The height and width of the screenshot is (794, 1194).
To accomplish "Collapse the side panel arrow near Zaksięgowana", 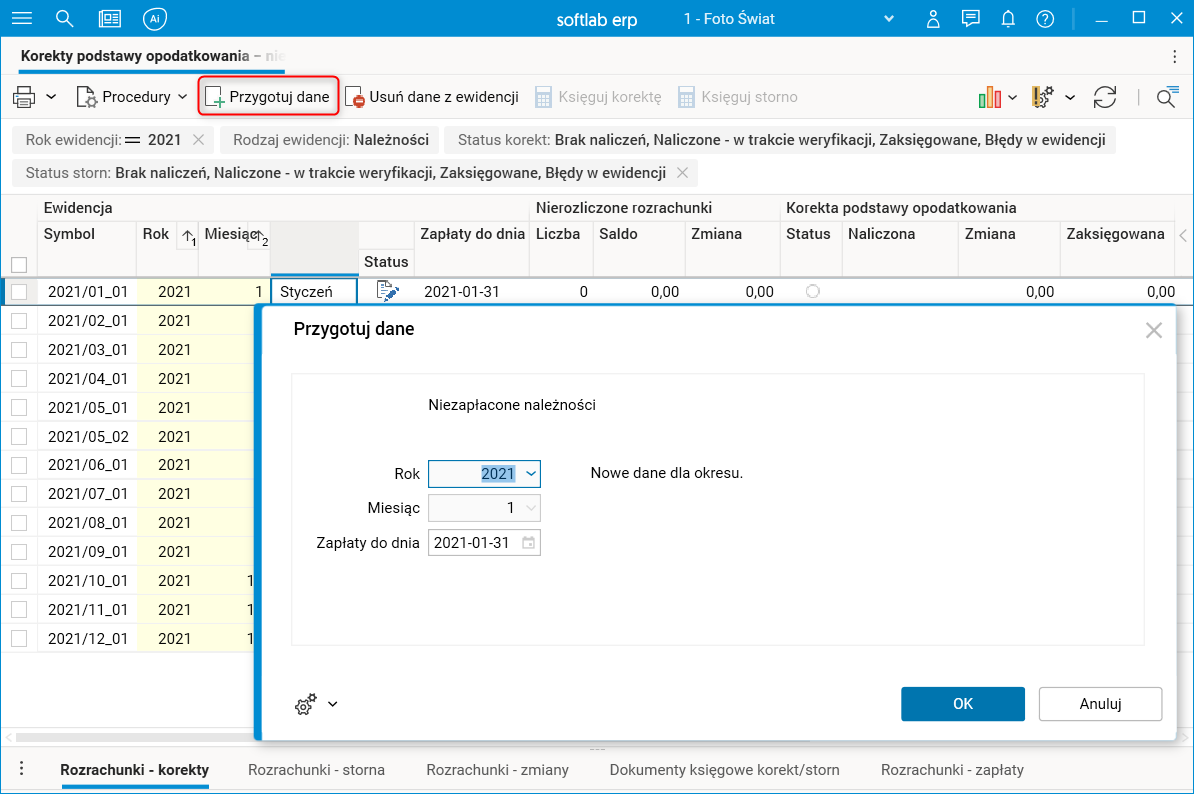I will pos(1183,235).
